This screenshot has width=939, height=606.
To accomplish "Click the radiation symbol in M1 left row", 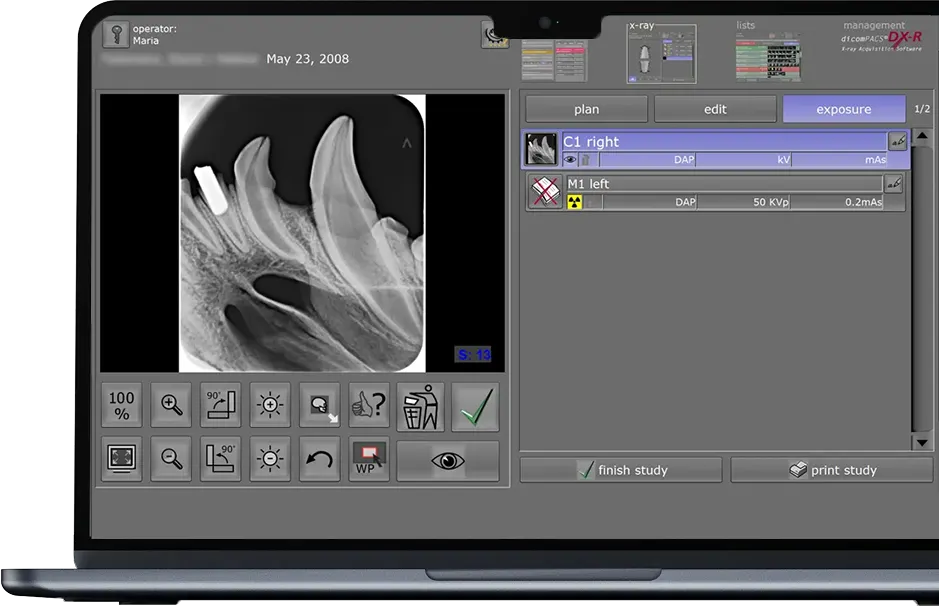I will (x=574, y=202).
